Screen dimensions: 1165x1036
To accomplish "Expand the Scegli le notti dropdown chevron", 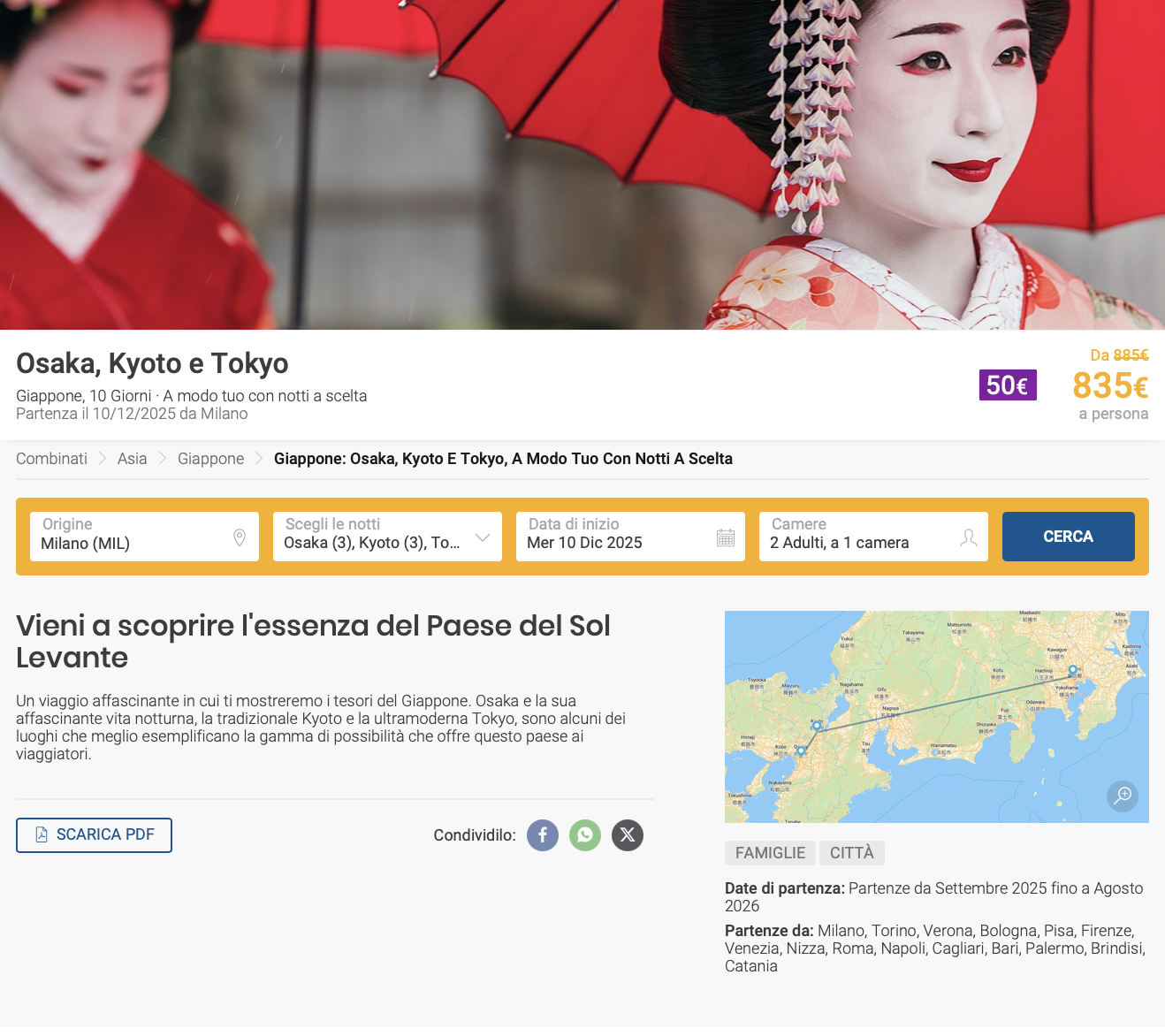I will tap(483, 537).
